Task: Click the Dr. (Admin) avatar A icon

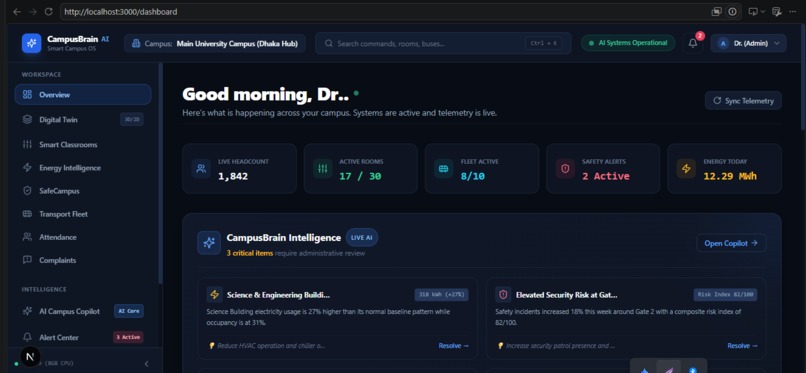Action: point(723,44)
